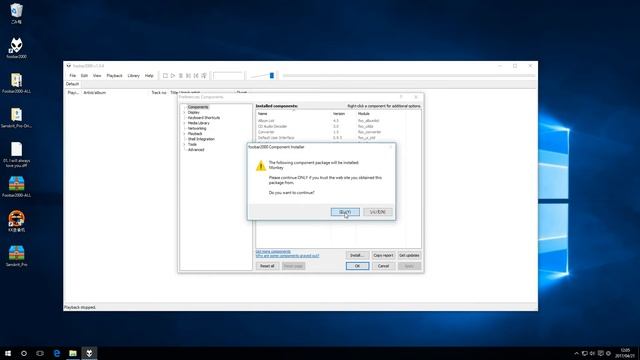Select the foobar2000 desktop shortcut
The image size is (640, 360).
pyautogui.click(x=16, y=48)
